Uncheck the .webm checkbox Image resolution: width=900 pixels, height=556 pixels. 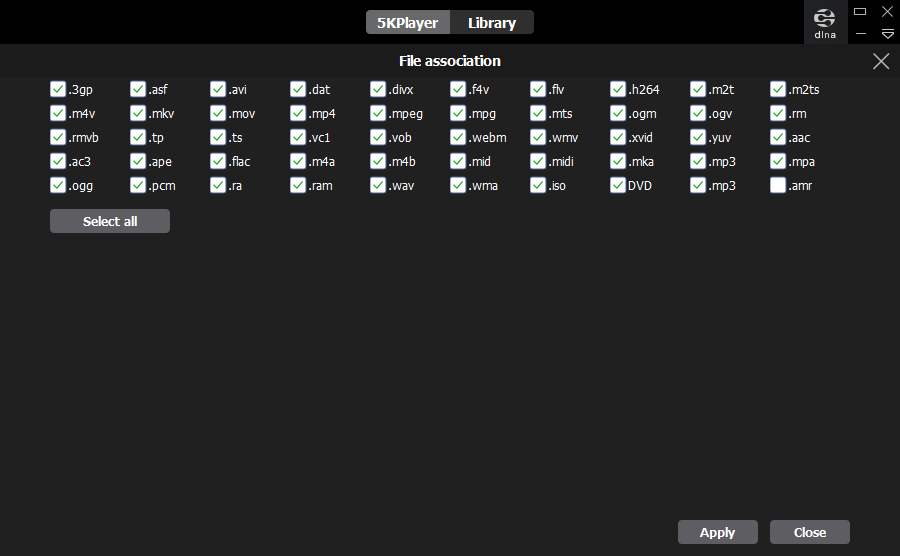coord(458,137)
